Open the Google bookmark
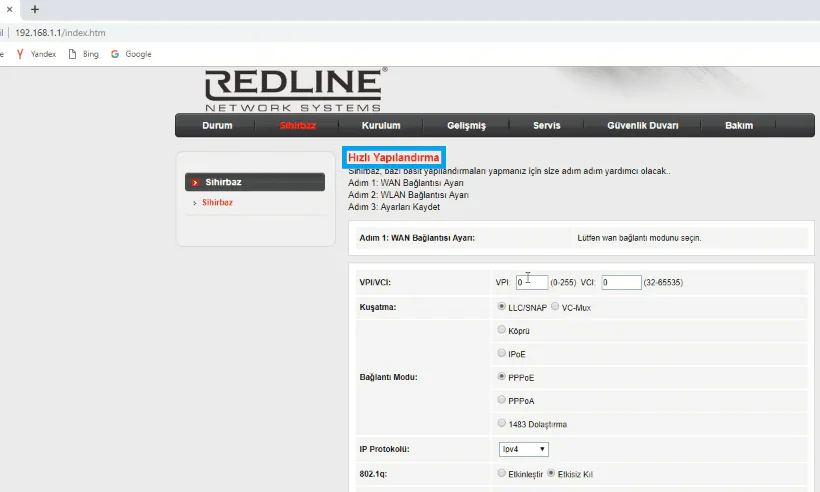This screenshot has height=492, width=820. pyautogui.click(x=132, y=54)
